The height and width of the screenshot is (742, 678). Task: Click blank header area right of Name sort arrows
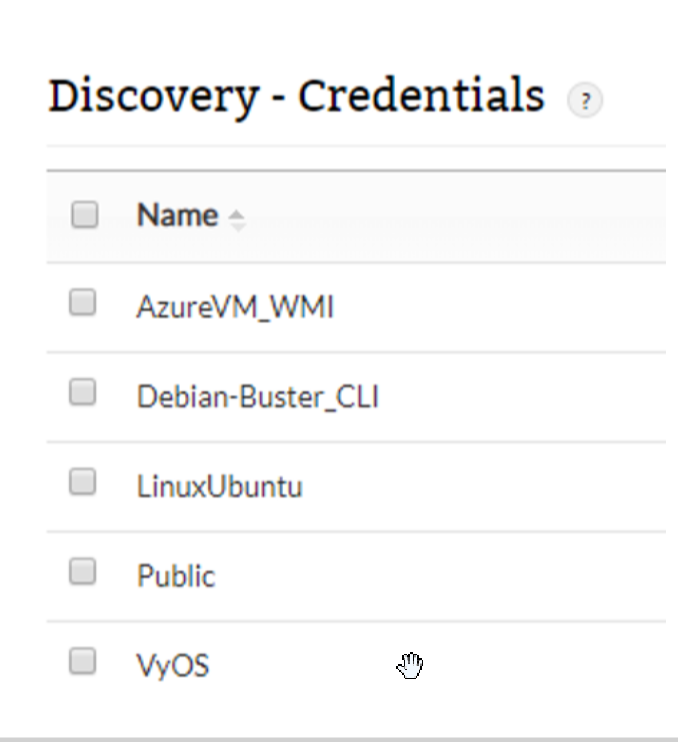450,216
